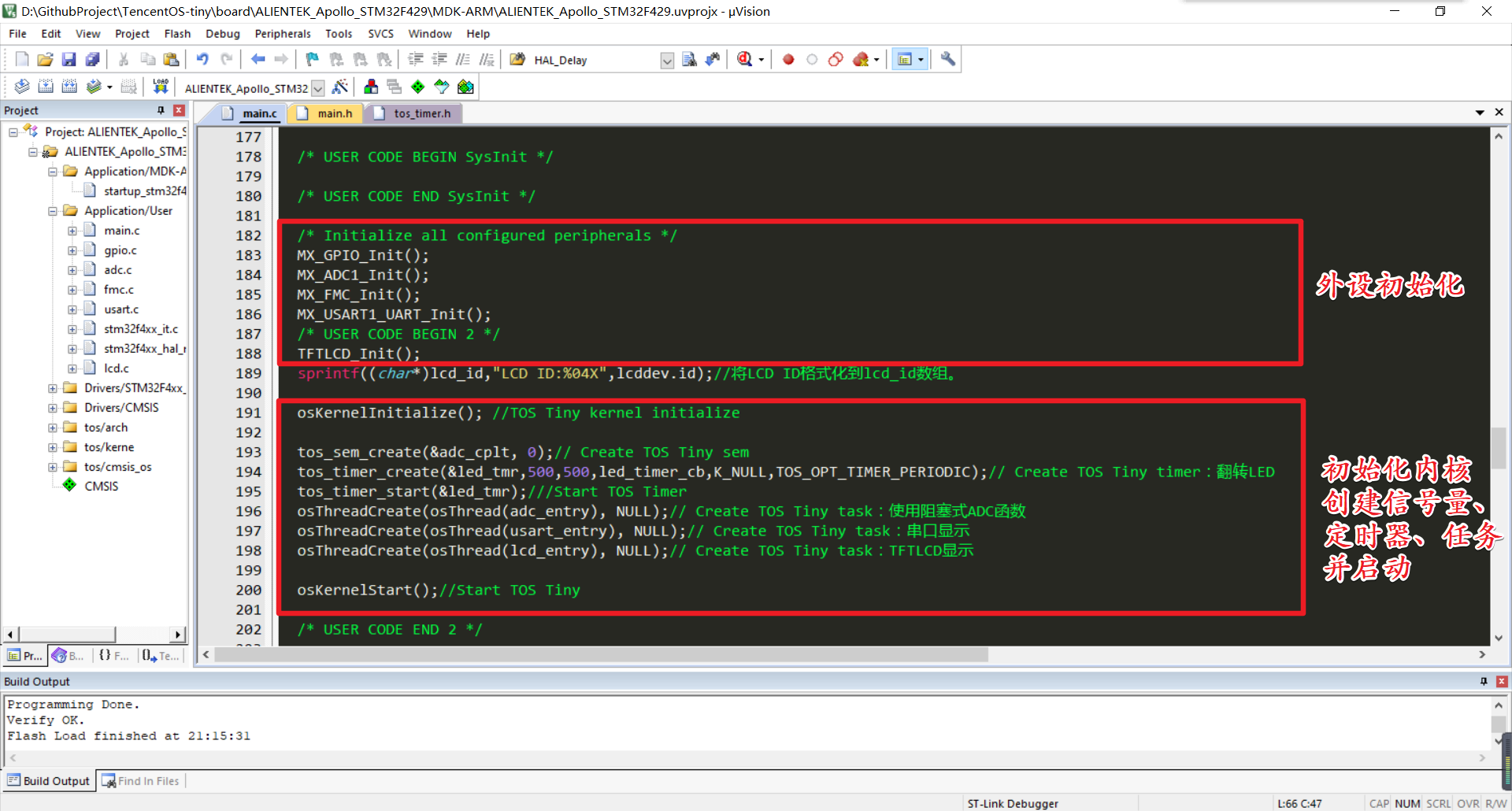Open the Find In Files tab

coord(141,781)
